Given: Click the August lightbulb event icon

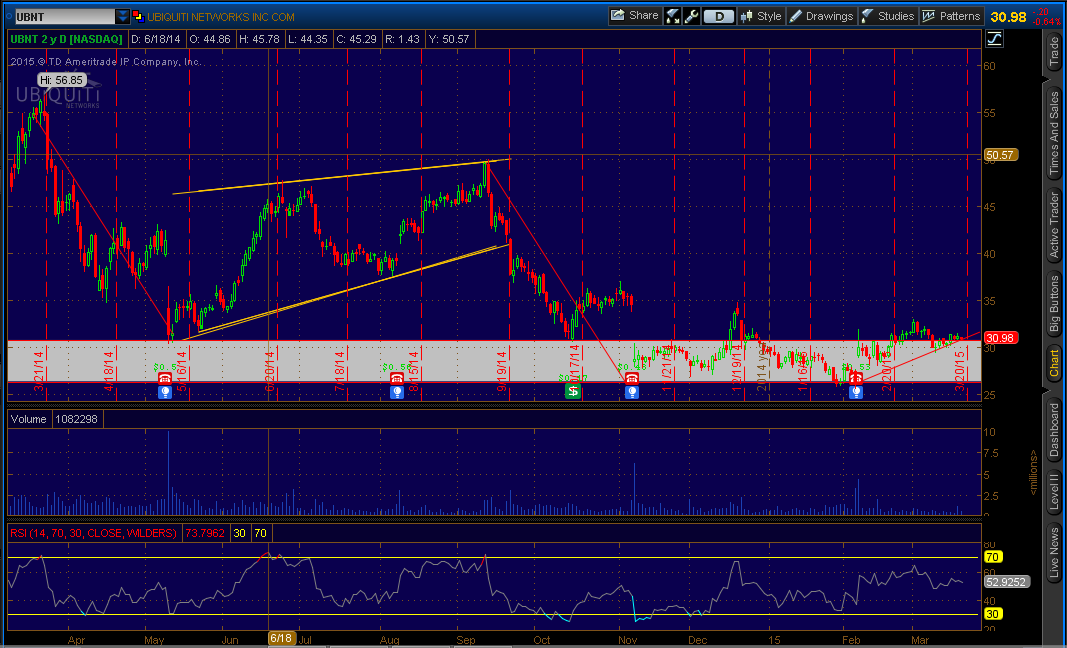Looking at the screenshot, I should pos(397,391).
